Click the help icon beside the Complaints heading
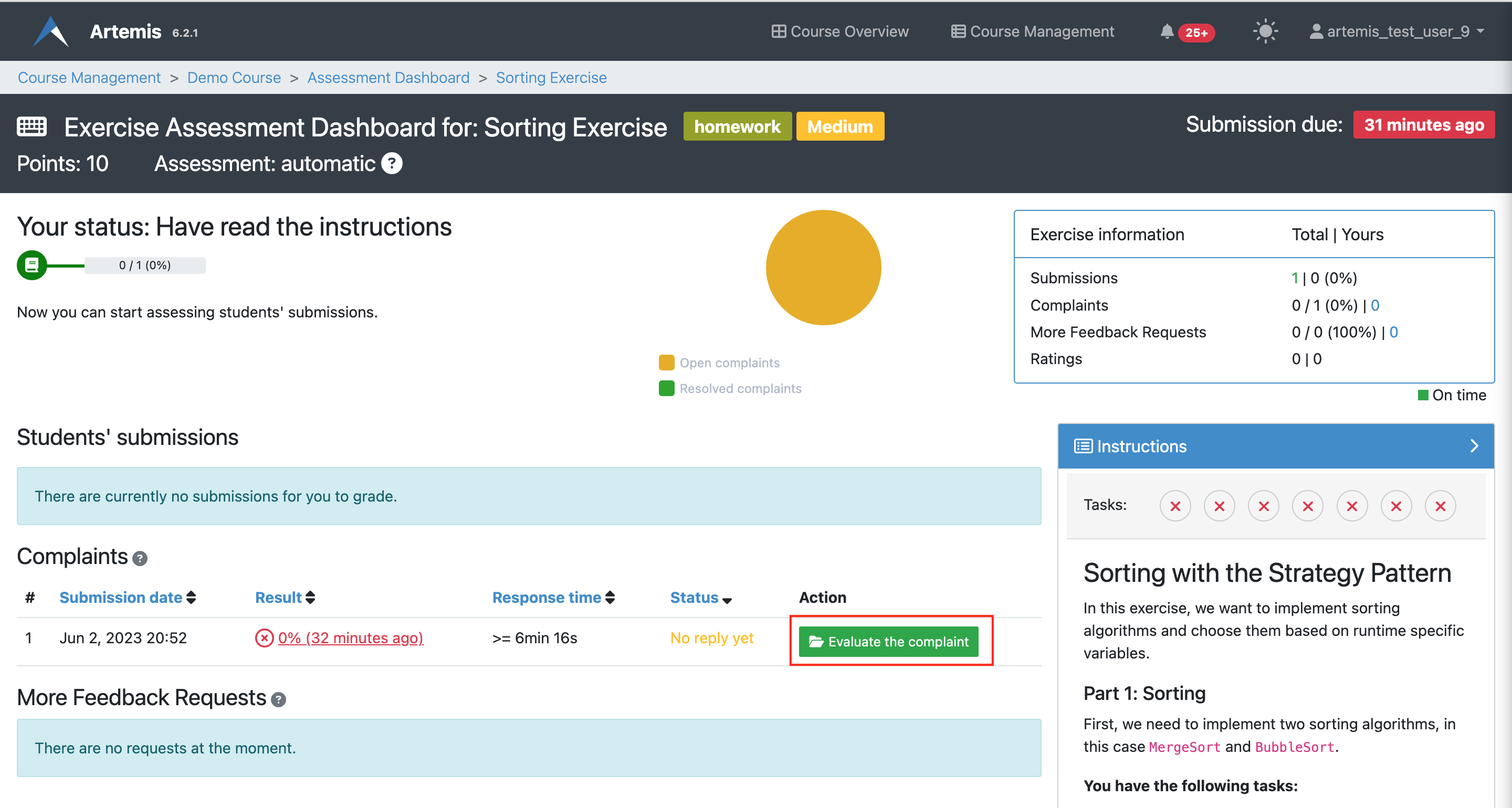 [x=140, y=559]
